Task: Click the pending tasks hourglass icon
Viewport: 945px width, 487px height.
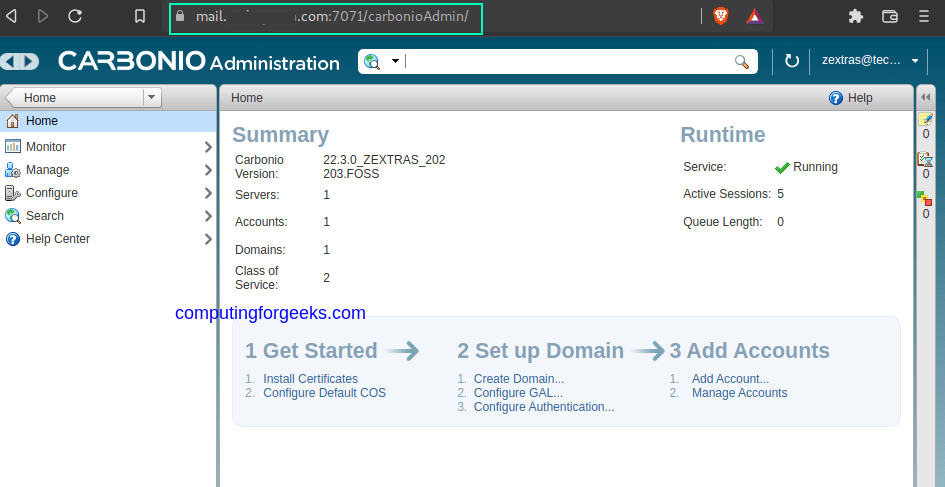Action: point(926,159)
